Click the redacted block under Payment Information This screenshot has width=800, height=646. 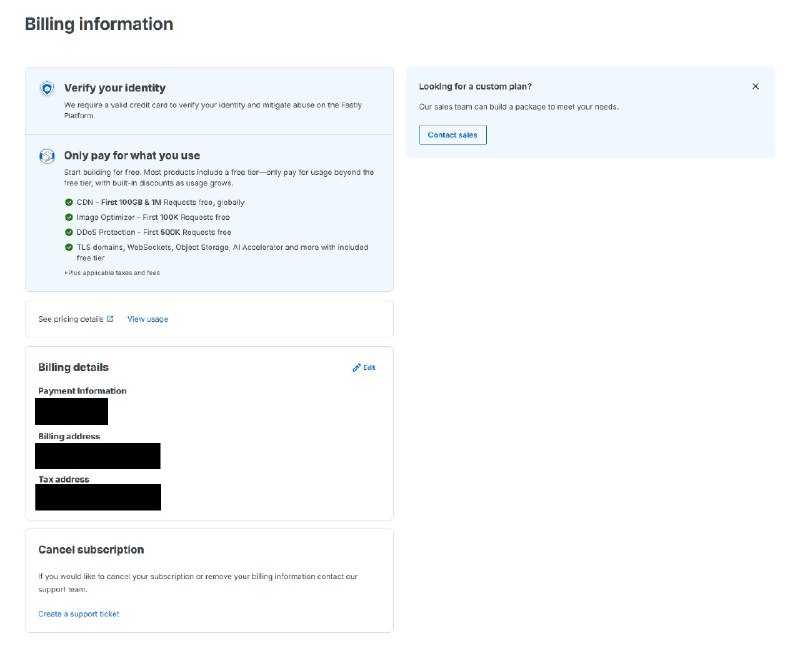point(71,411)
